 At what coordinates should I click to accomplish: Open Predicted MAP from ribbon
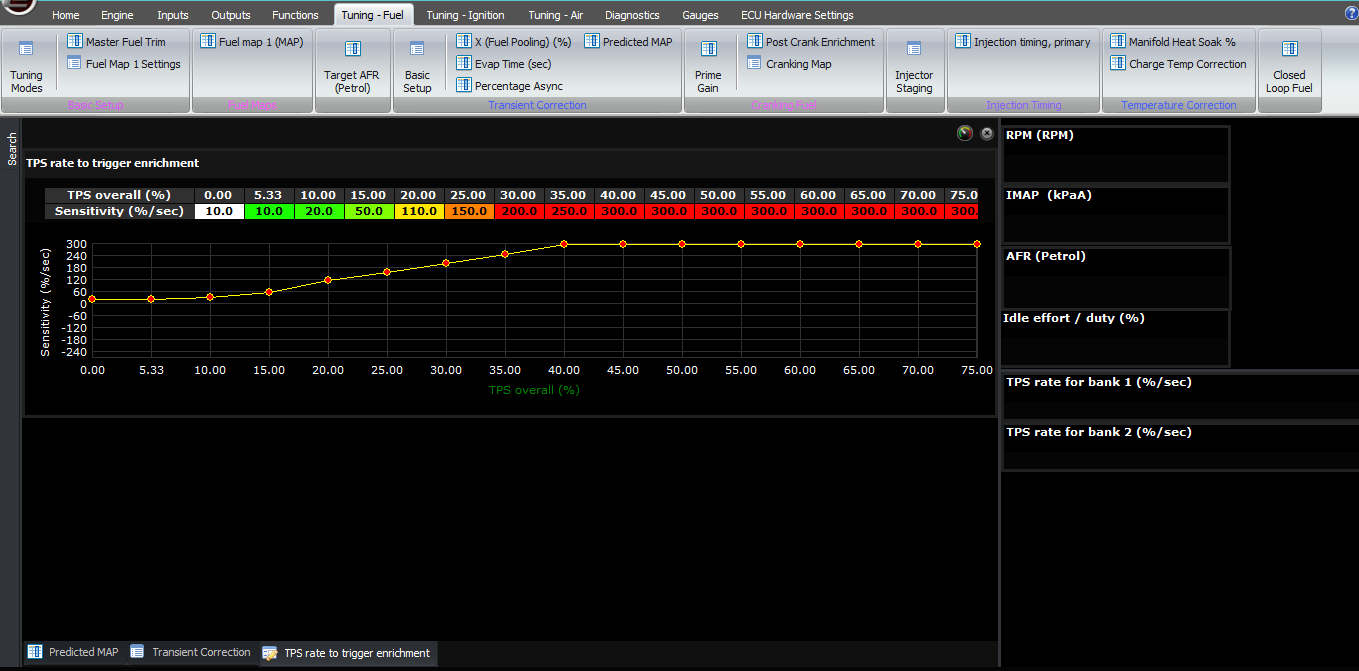[629, 41]
